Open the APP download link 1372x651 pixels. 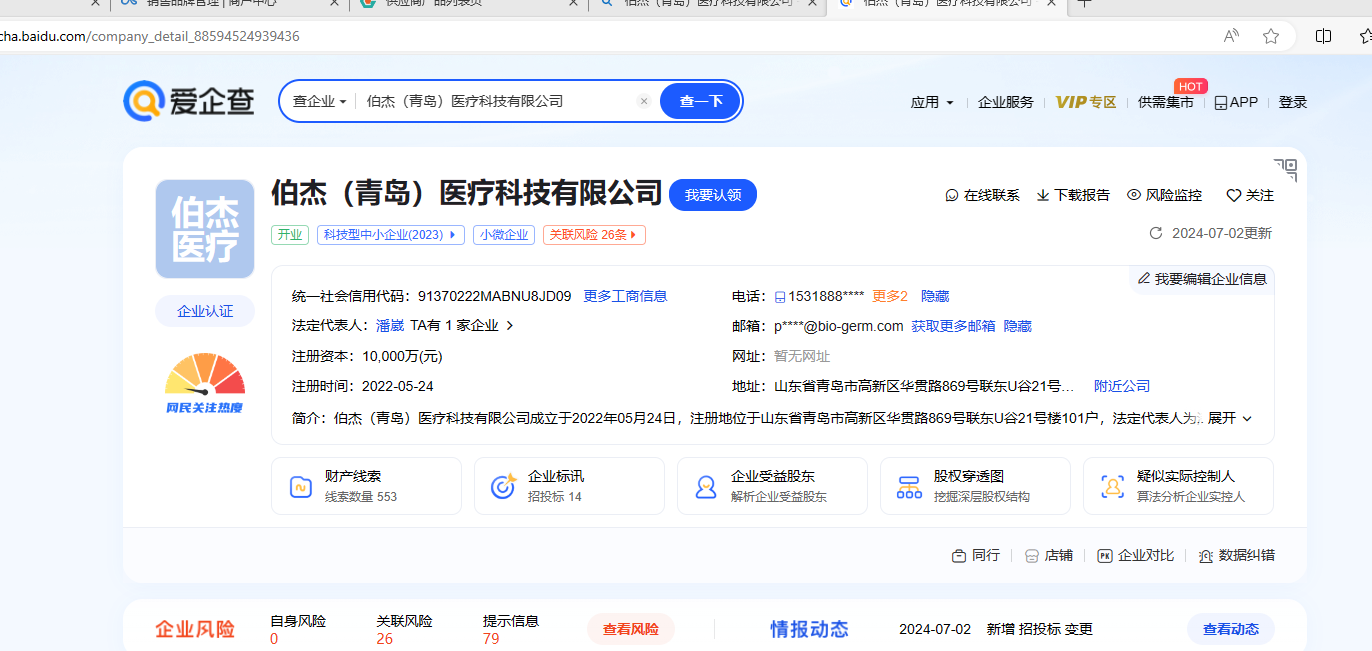[1236, 102]
